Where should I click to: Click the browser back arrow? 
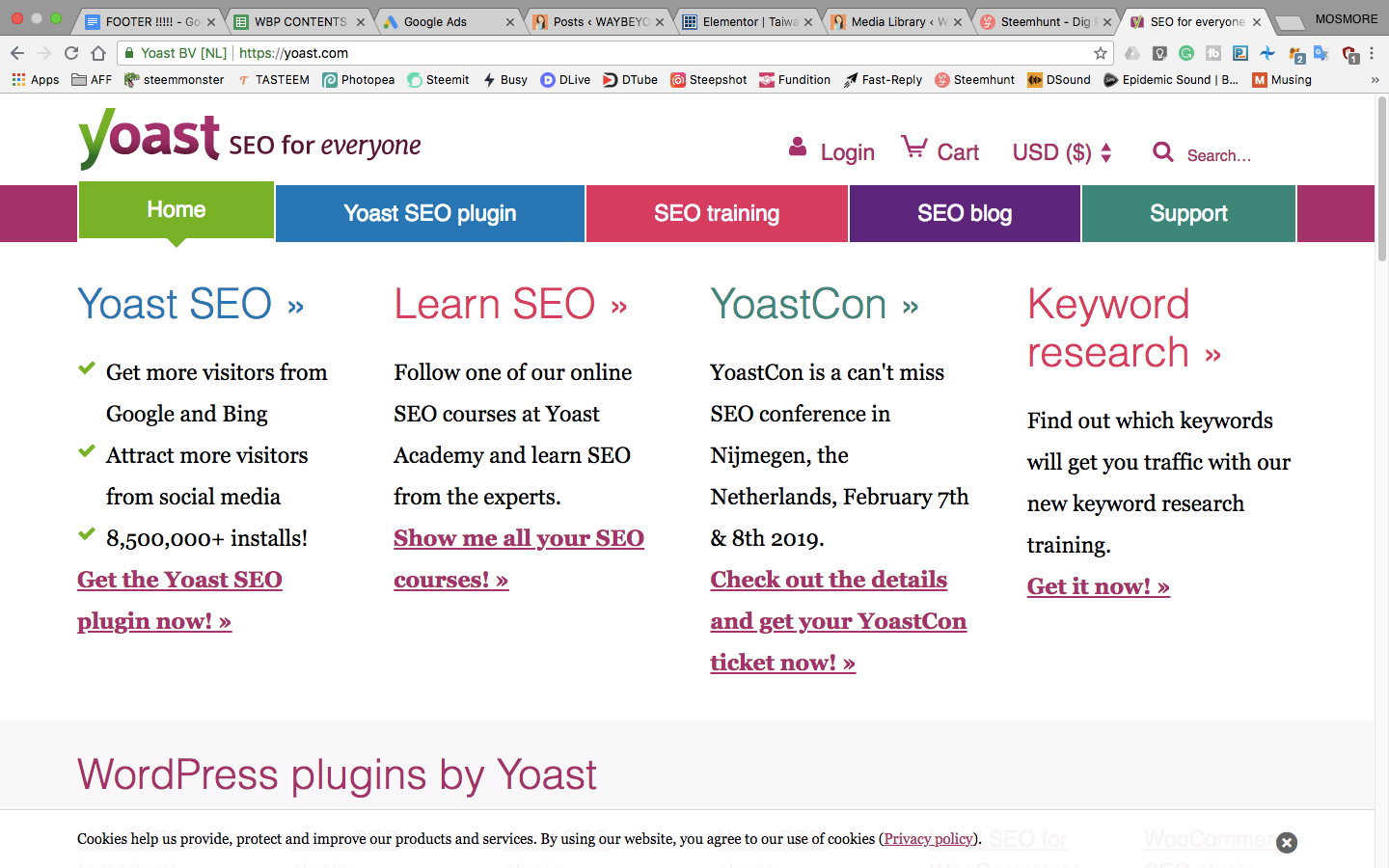pos(16,53)
